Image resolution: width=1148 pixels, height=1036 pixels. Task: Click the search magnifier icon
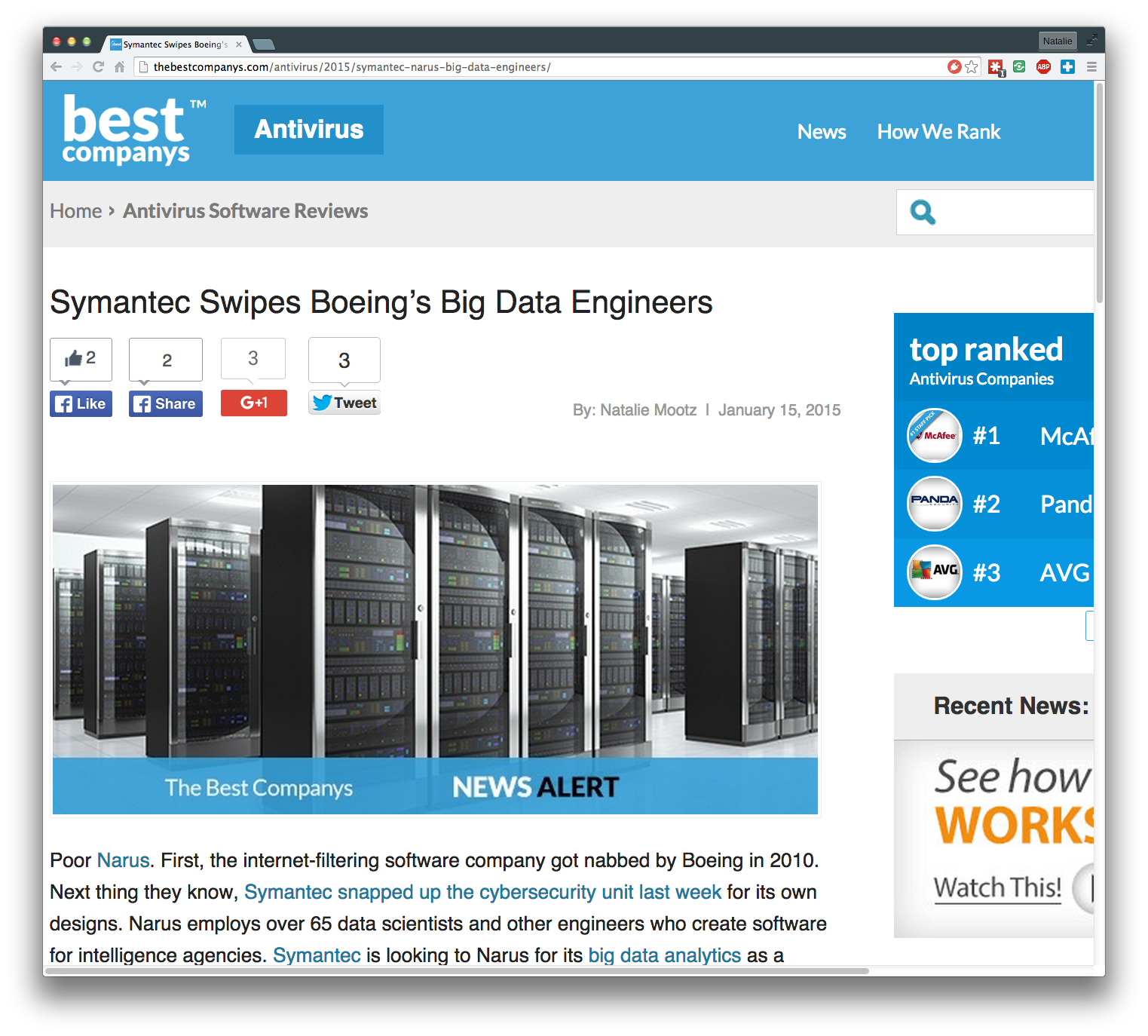coord(923,213)
